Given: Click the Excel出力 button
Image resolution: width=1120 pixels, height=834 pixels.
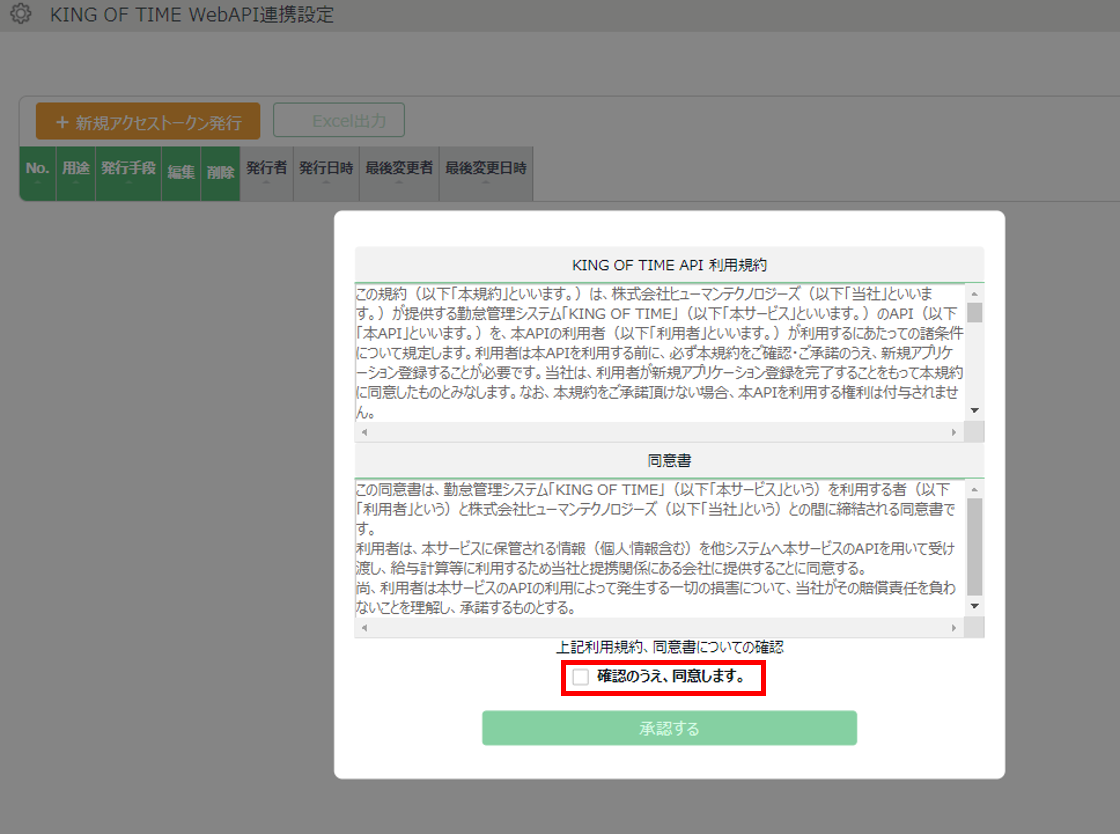Looking at the screenshot, I should (339, 120).
